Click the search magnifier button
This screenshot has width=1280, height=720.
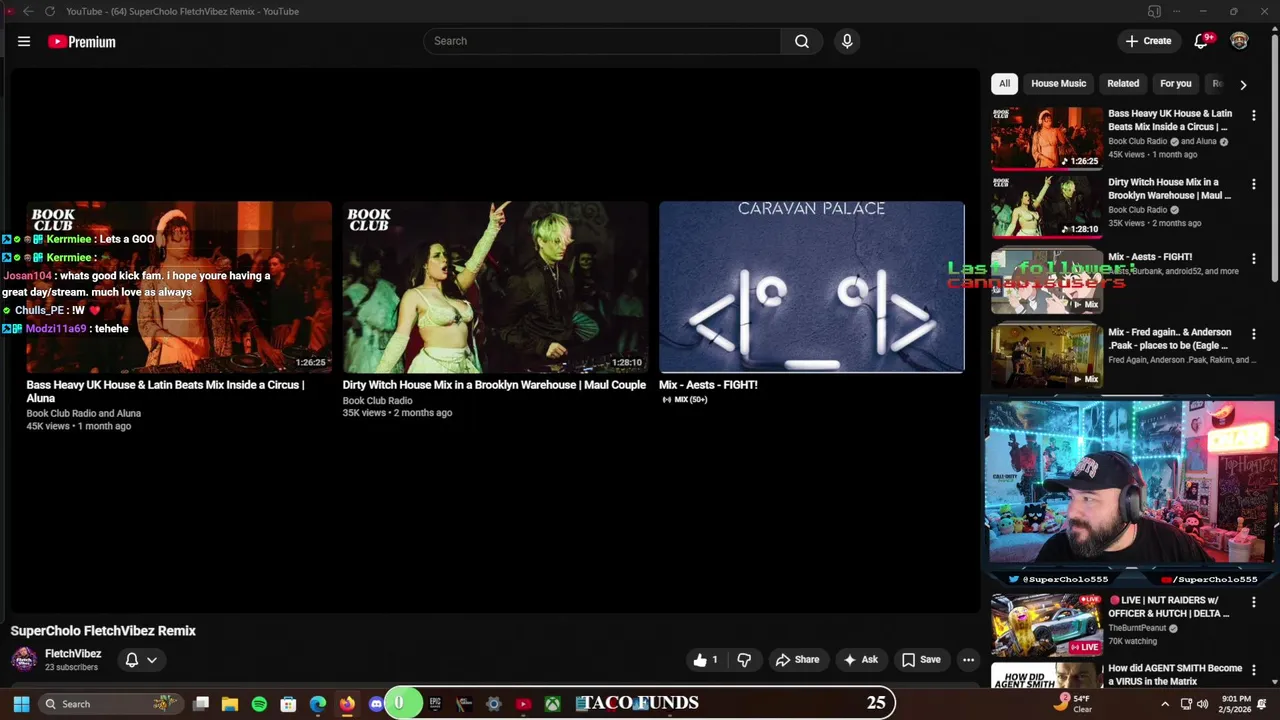pos(802,41)
